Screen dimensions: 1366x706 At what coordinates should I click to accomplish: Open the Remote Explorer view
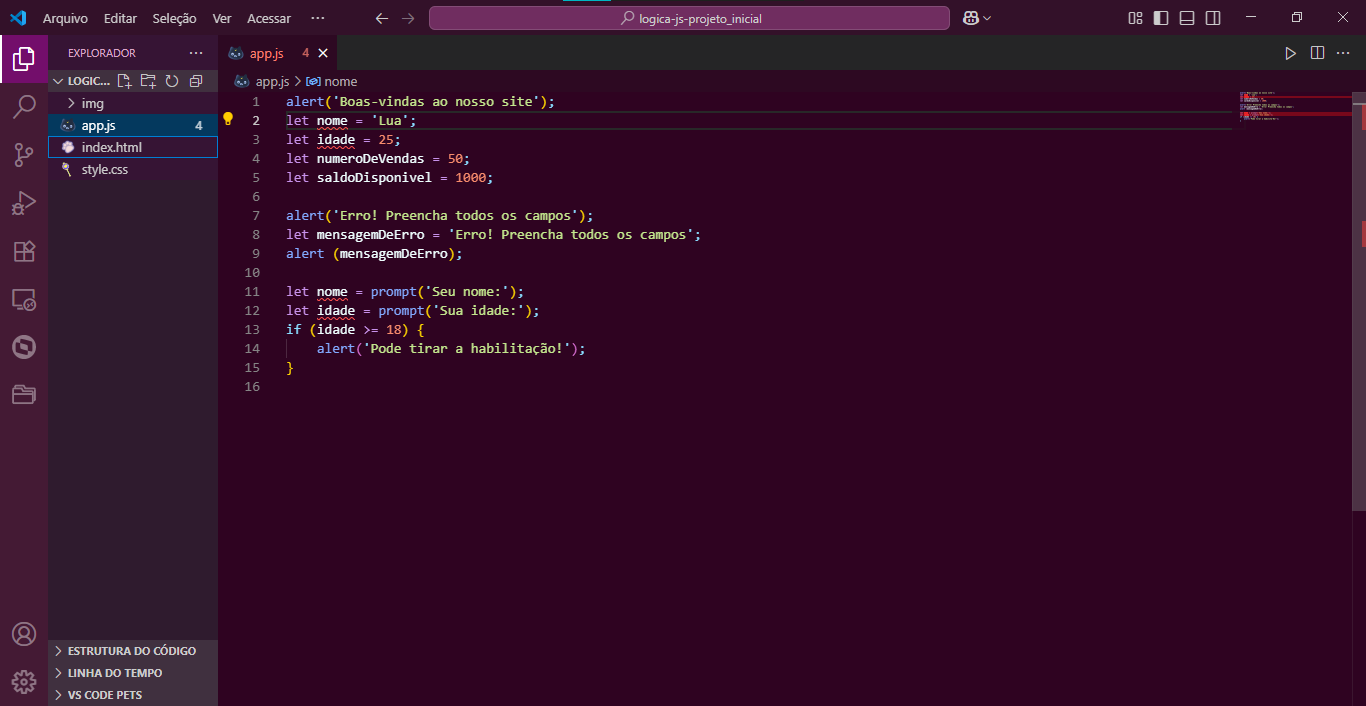tap(24, 299)
